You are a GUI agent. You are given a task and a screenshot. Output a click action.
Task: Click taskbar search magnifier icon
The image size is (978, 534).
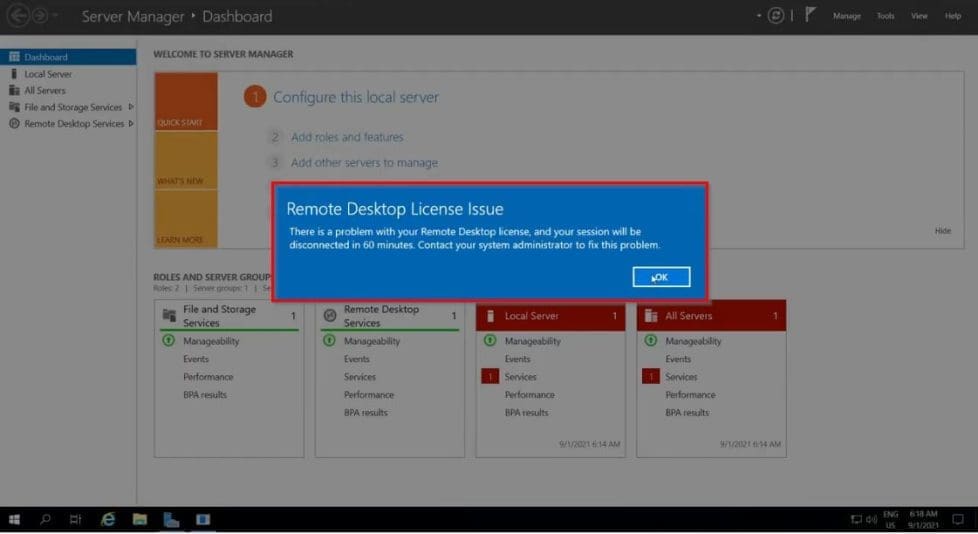[x=46, y=520]
